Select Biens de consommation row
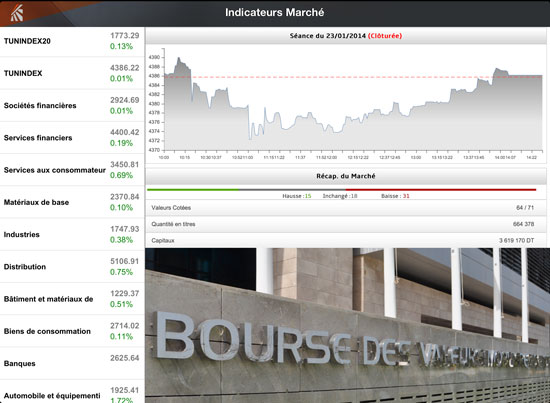Image resolution: width=550 pixels, height=403 pixels. 72,331
